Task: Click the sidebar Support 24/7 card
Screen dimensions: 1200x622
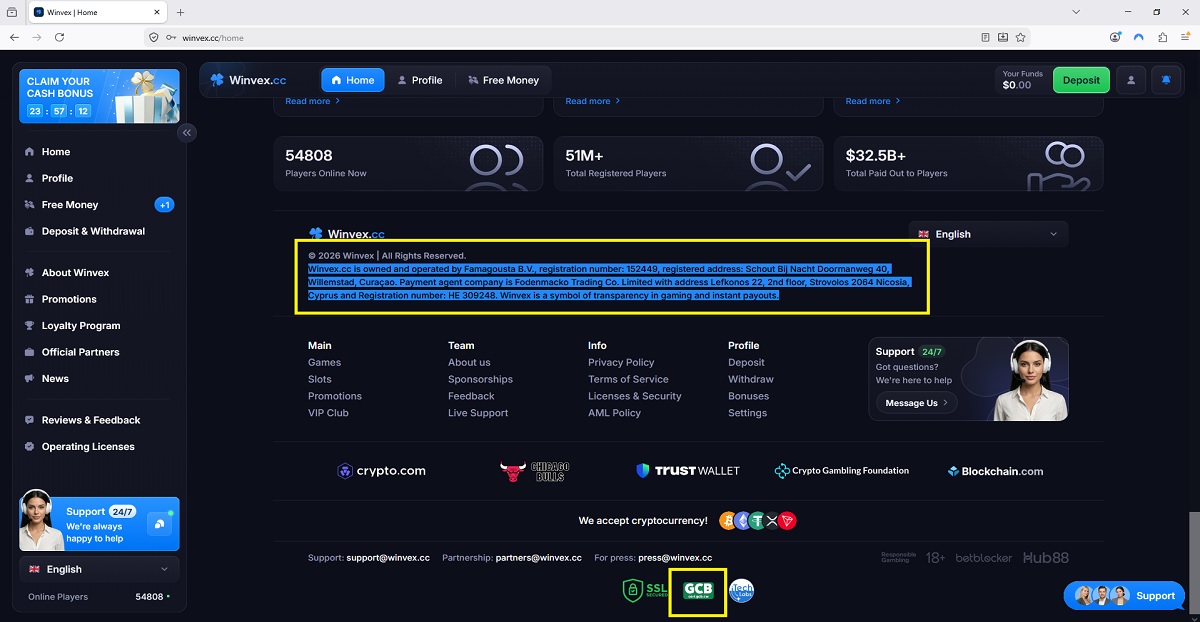Action: click(x=99, y=524)
